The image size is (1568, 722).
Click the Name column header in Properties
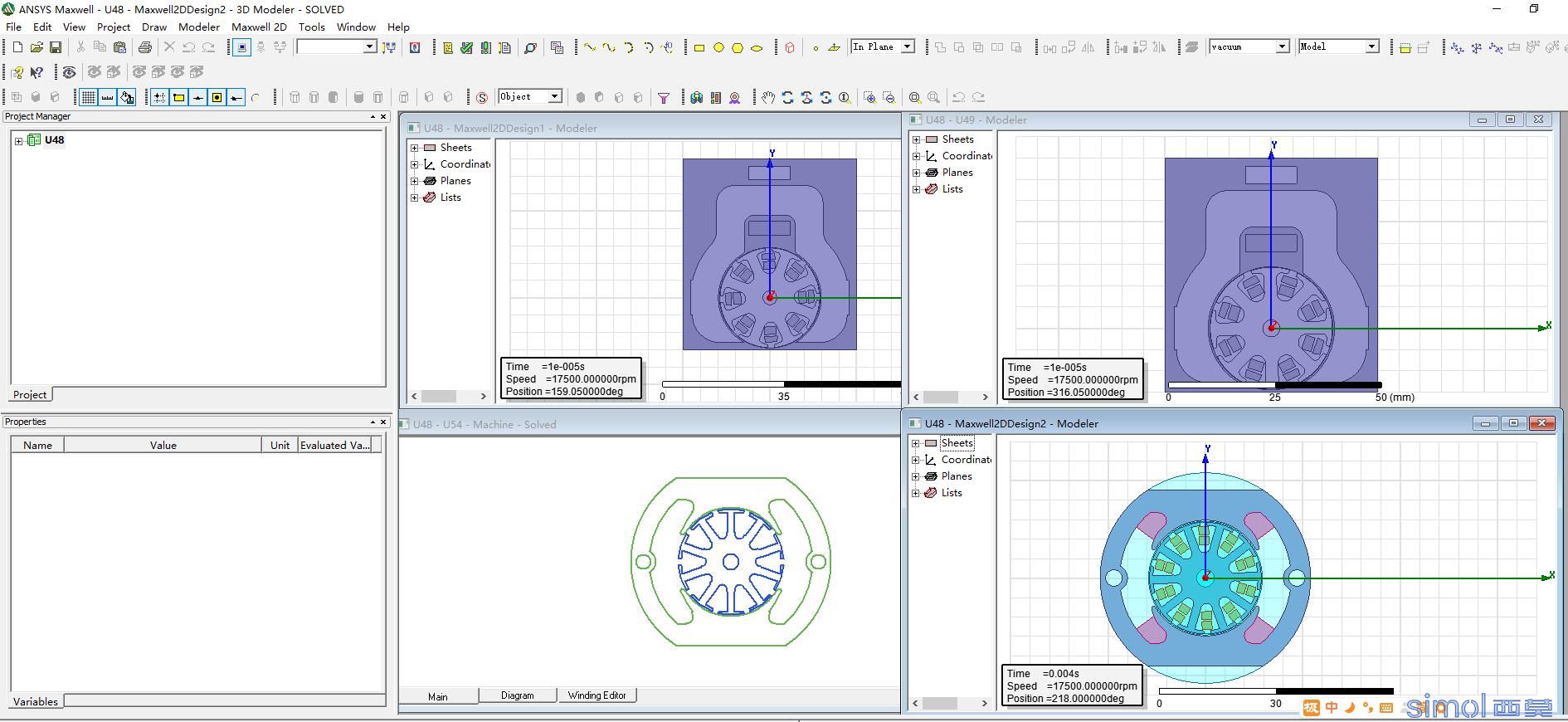(37, 445)
